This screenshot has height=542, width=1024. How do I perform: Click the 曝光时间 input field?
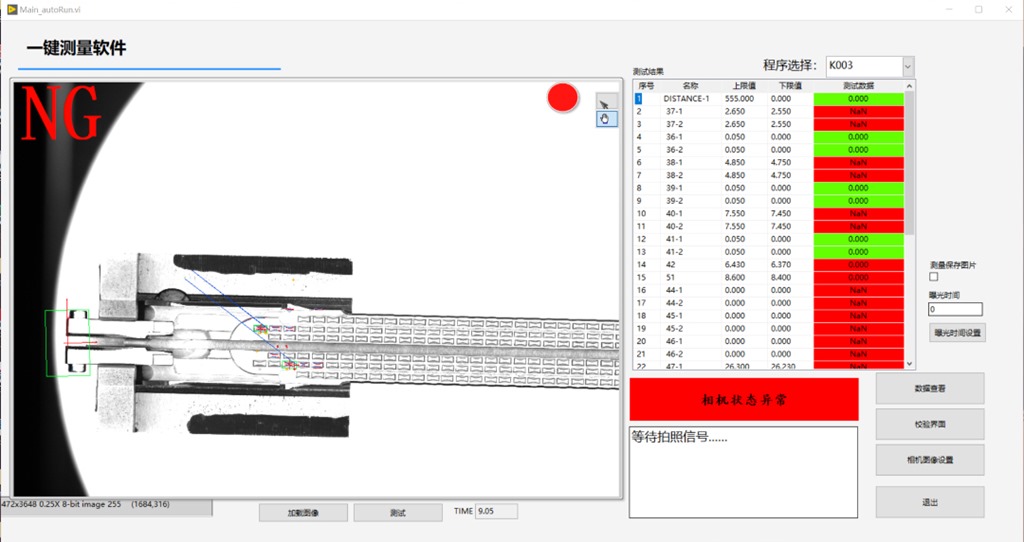[955, 309]
